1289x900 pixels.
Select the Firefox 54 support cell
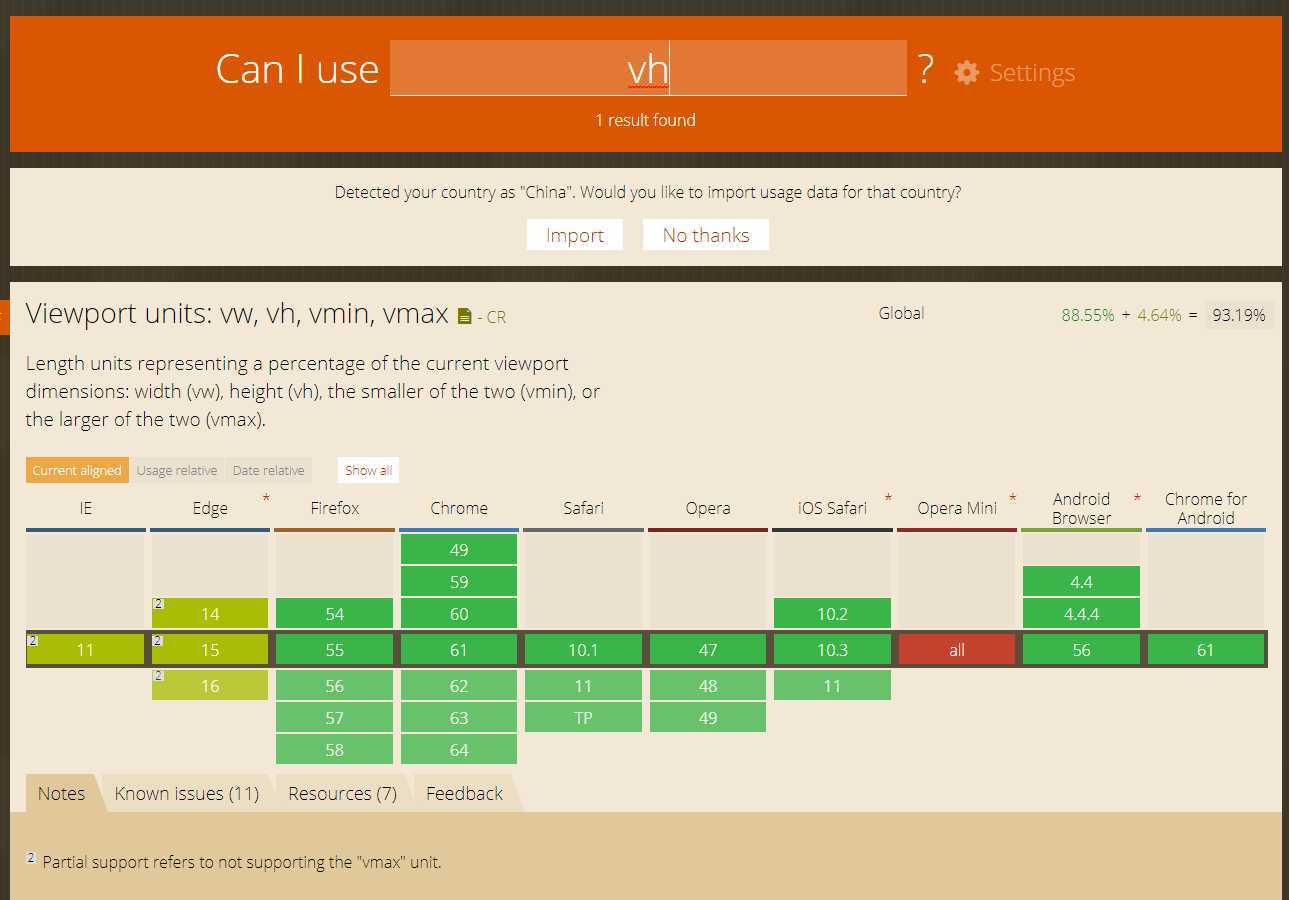pos(335,614)
